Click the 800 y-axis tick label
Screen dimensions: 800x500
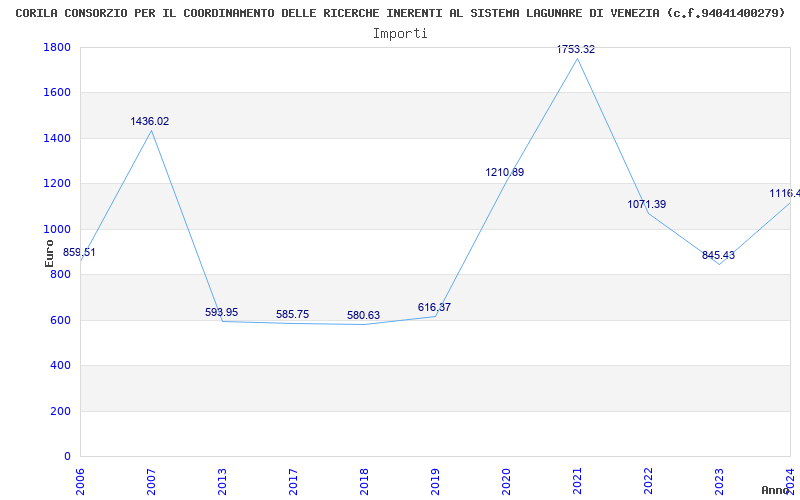61,274
